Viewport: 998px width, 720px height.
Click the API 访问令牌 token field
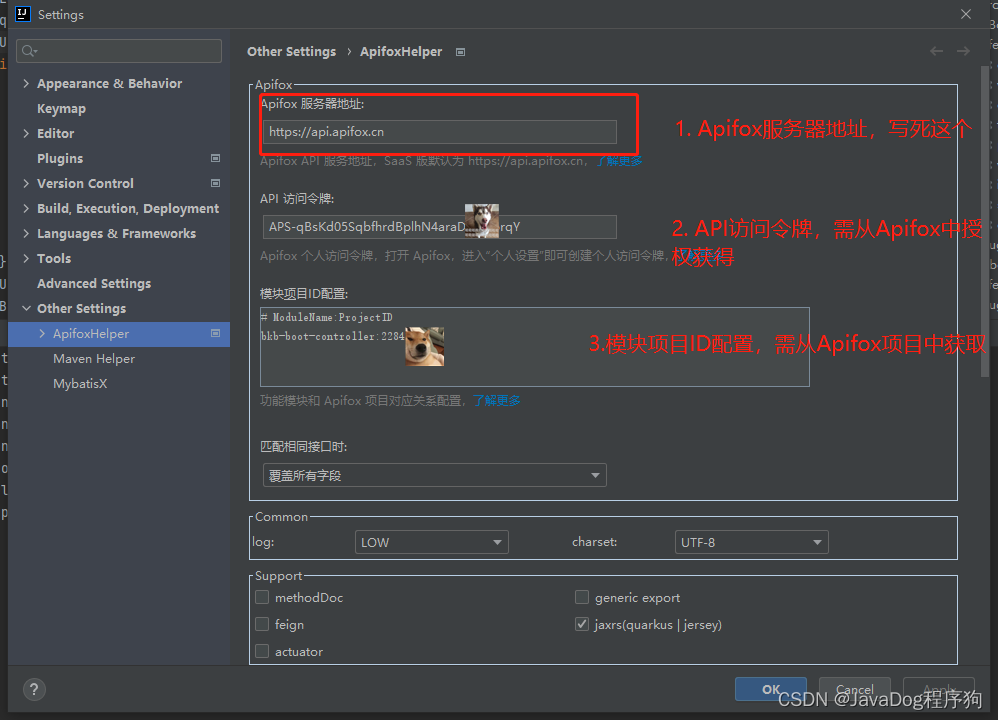coord(440,227)
